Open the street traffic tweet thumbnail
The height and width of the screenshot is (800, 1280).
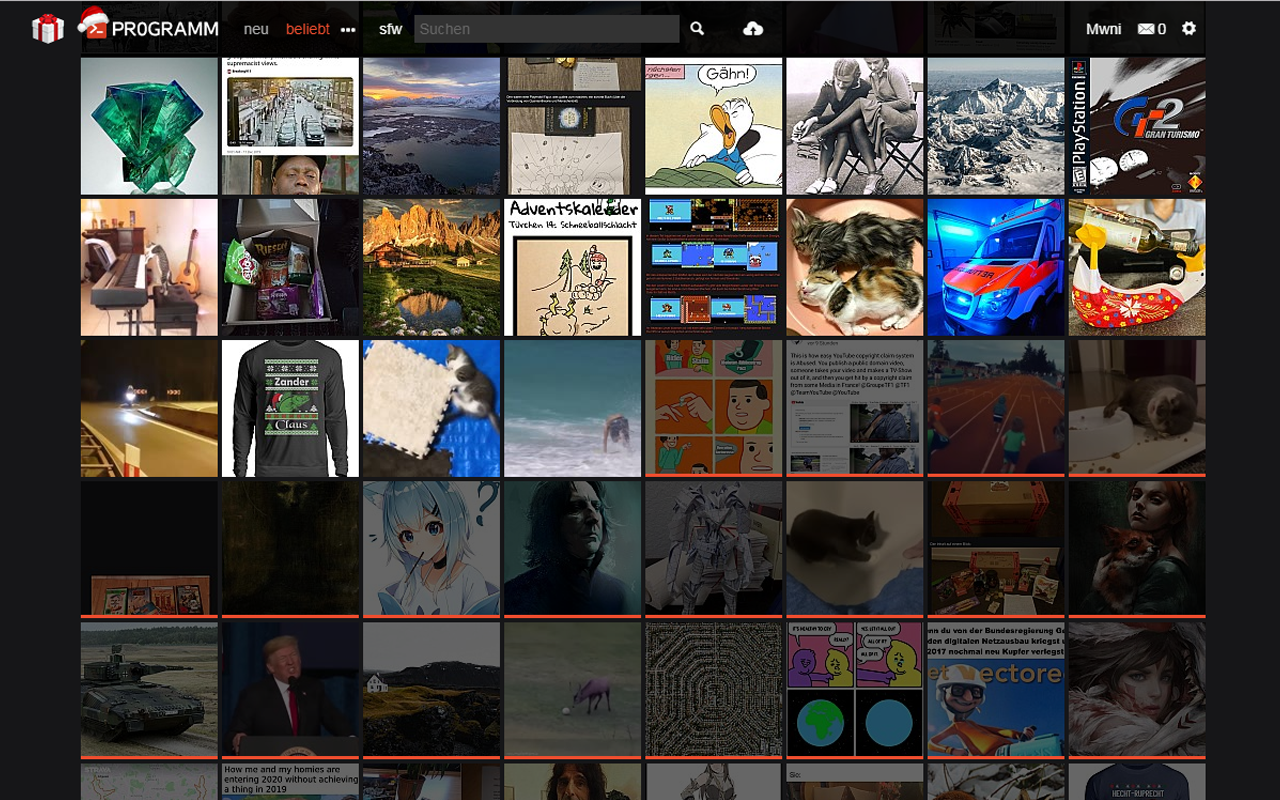click(x=290, y=126)
